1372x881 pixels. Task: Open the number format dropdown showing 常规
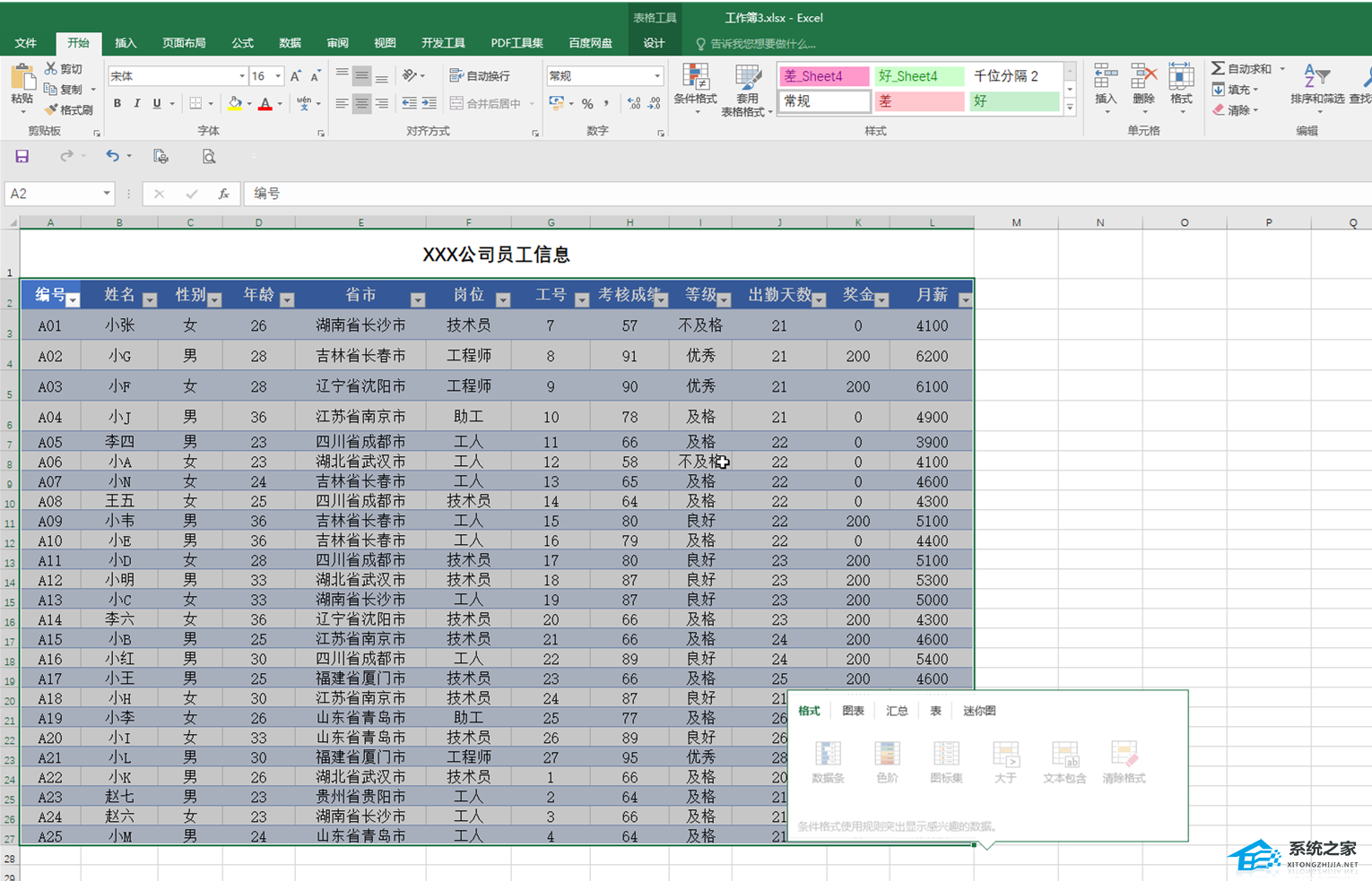[657, 76]
